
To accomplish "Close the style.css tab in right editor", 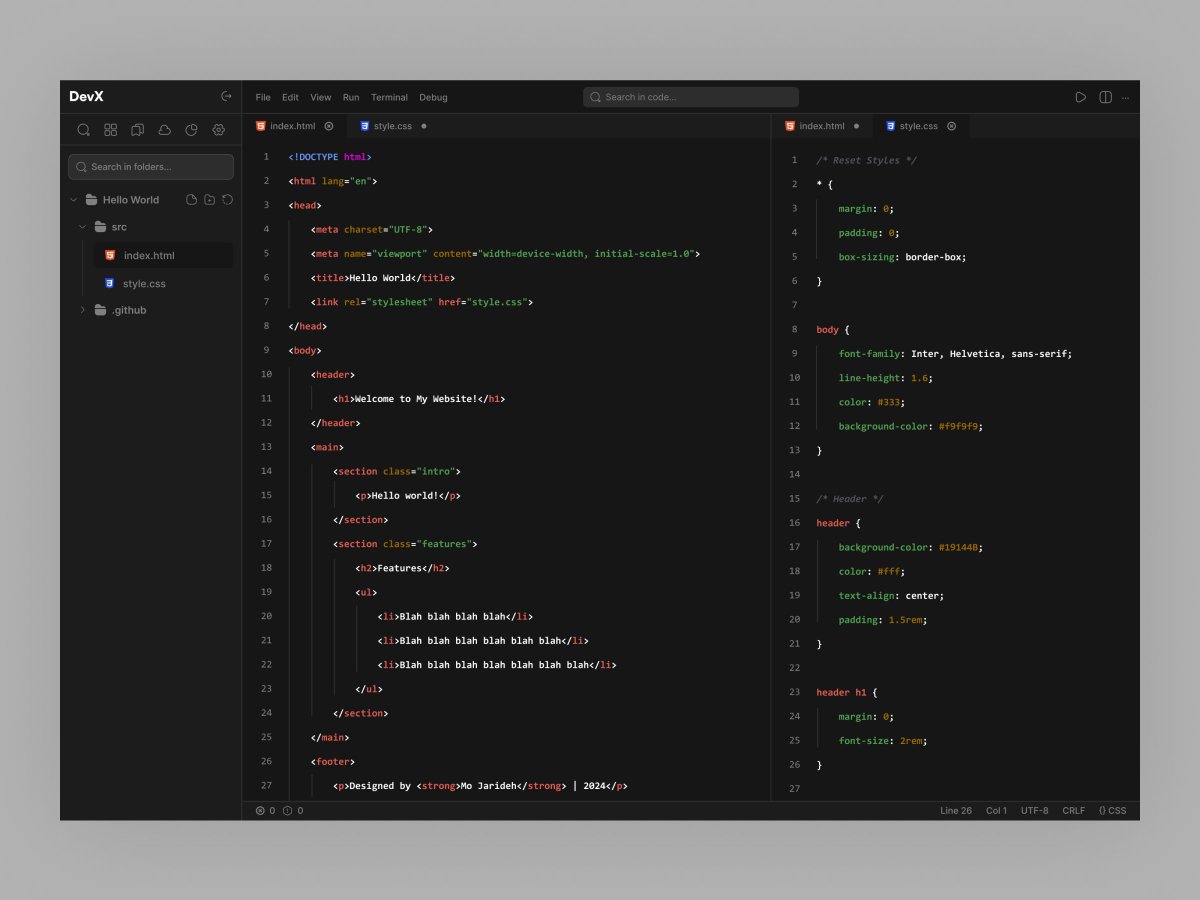I will coord(952,126).
